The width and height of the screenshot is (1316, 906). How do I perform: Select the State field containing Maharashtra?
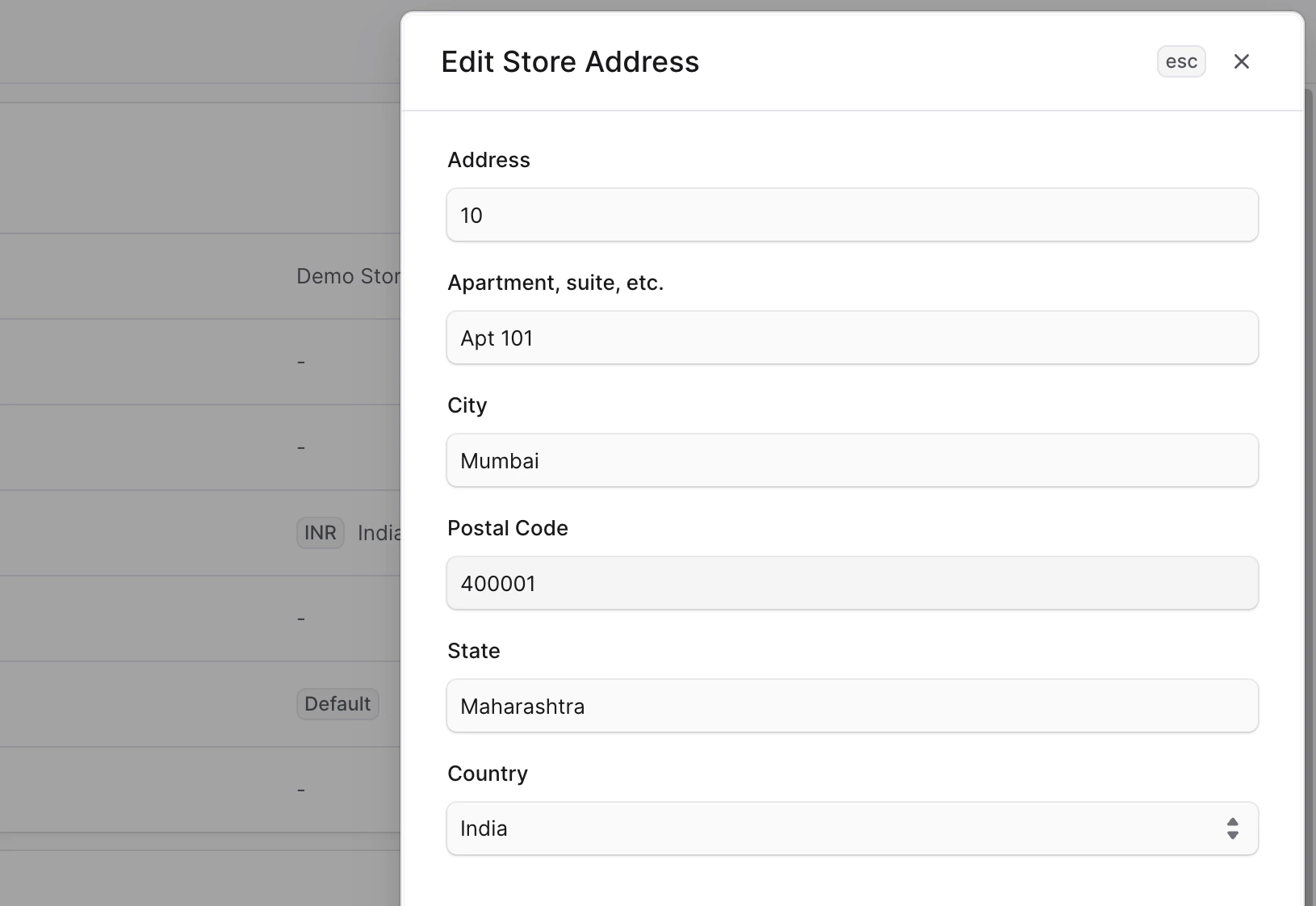click(852, 706)
